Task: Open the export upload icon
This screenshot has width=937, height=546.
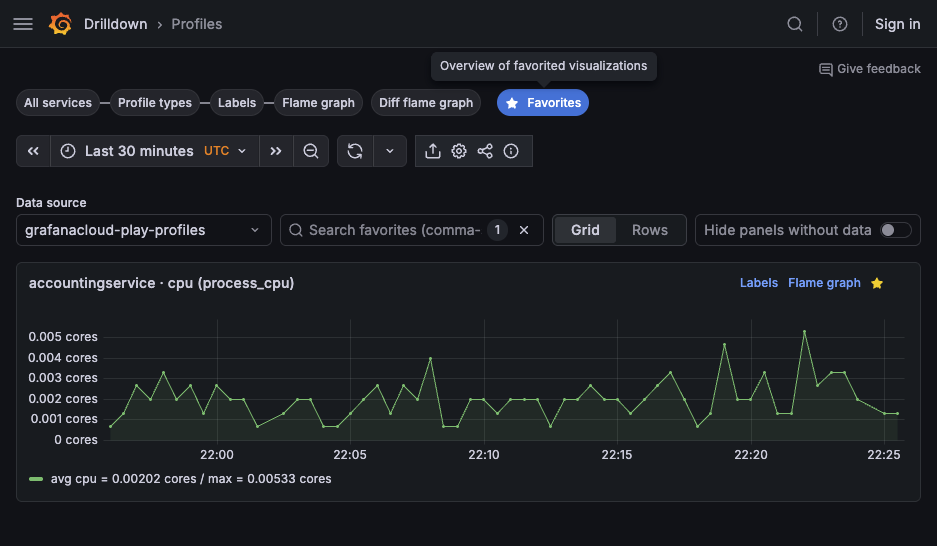Action: pyautogui.click(x=433, y=151)
